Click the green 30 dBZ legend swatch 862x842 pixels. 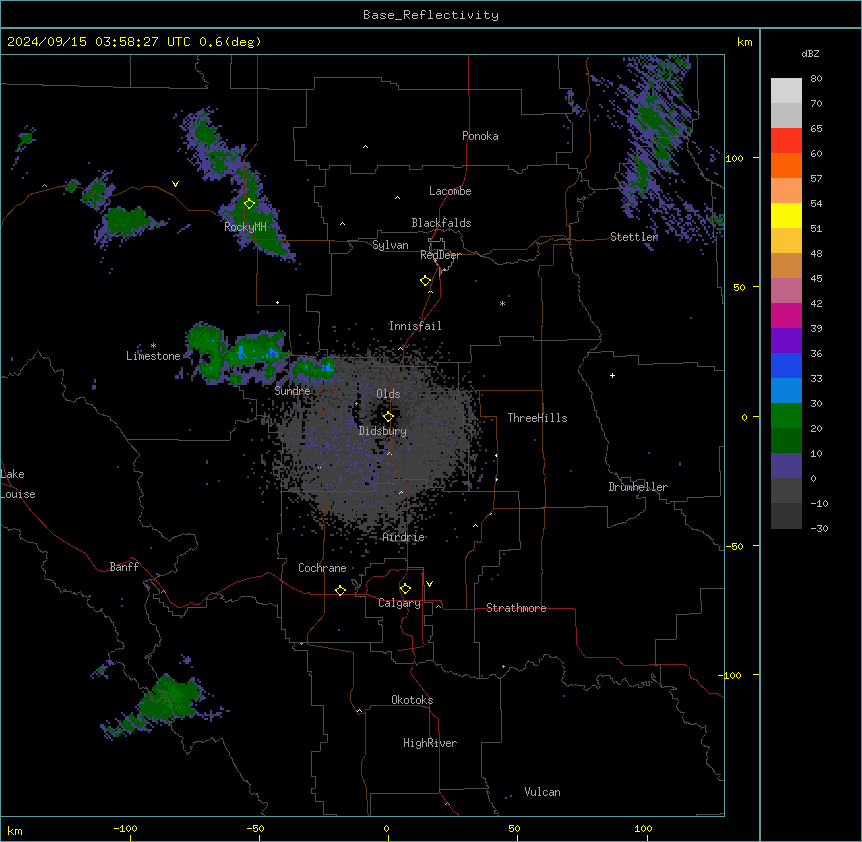pyautogui.click(x=786, y=416)
